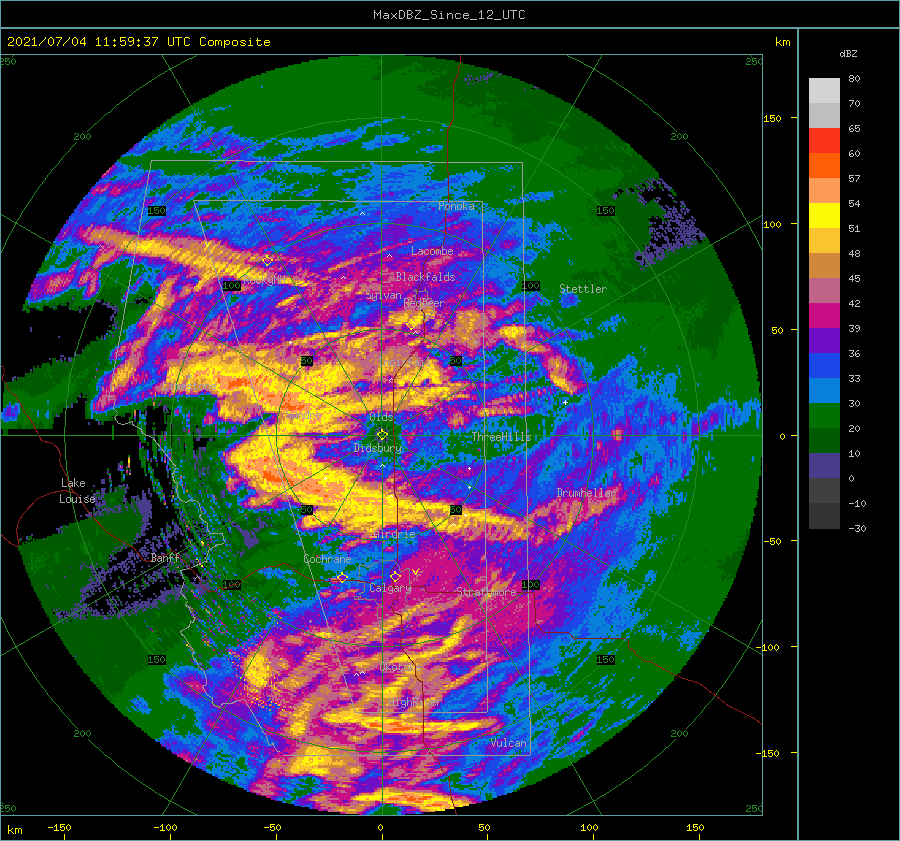This screenshot has height=841, width=900.
Task: Click the MaxDBZ_Since_12_UTC title
Action: coord(449,15)
